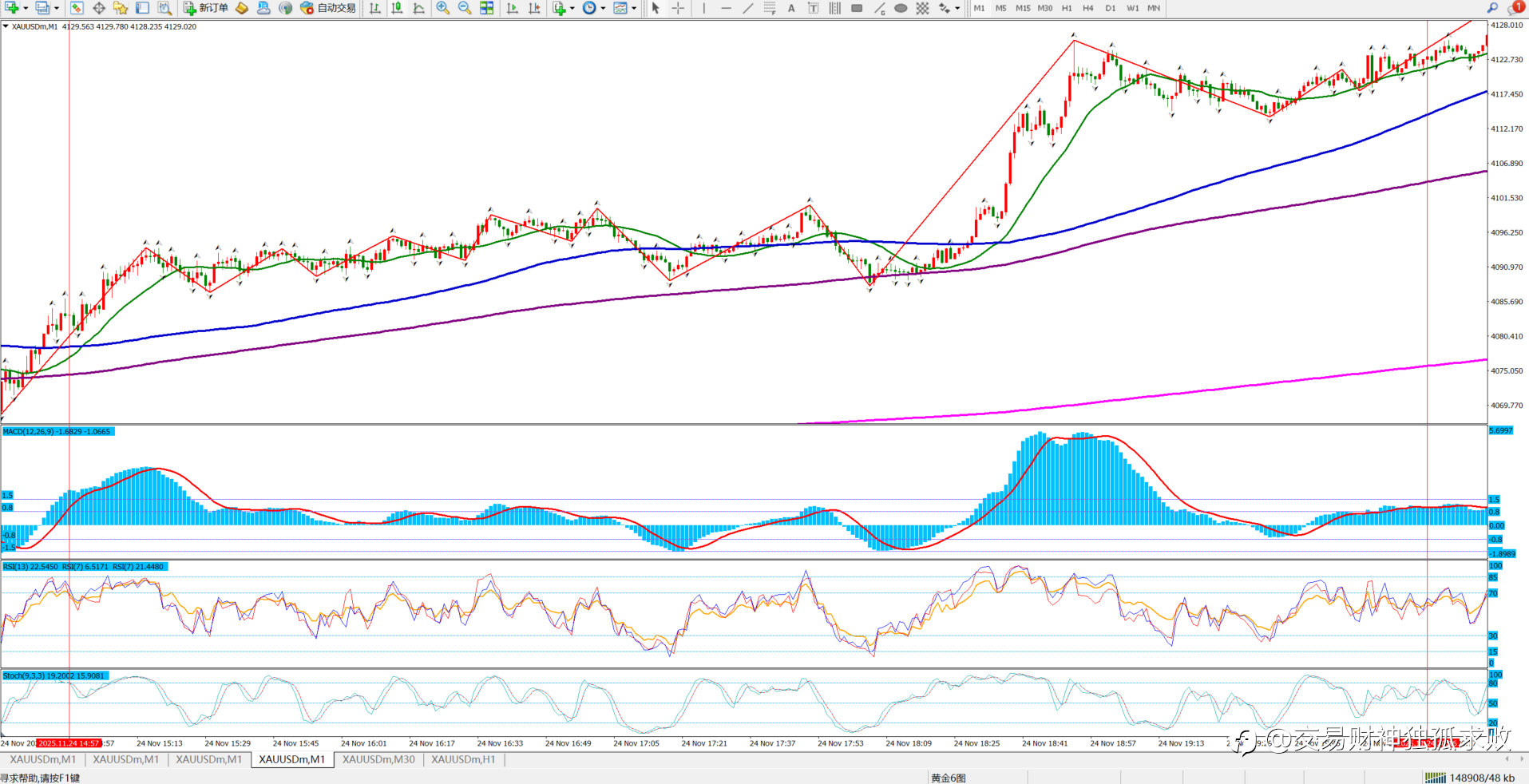1529x784 pixels.
Task: Select the crosshair cursor tool
Action: pos(678,8)
